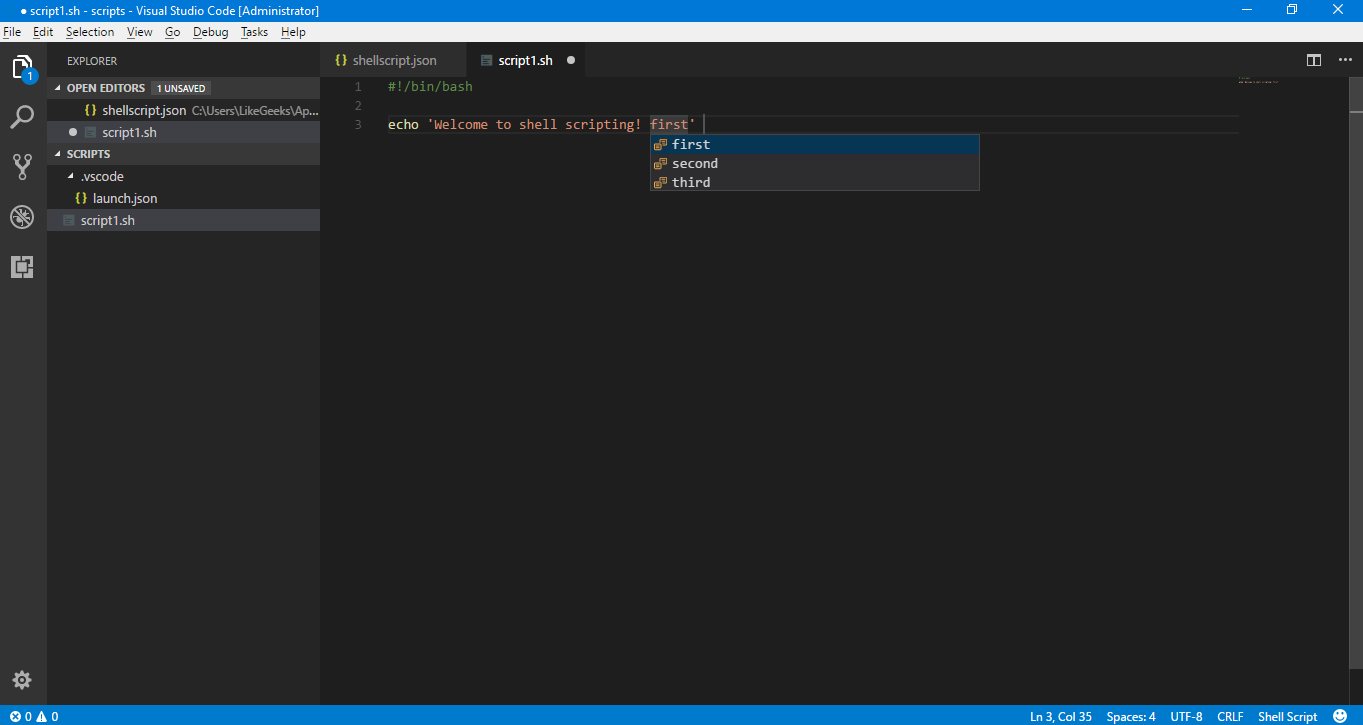The width and height of the screenshot is (1363, 725).
Task: Open the Debug menu
Action: [x=210, y=32]
